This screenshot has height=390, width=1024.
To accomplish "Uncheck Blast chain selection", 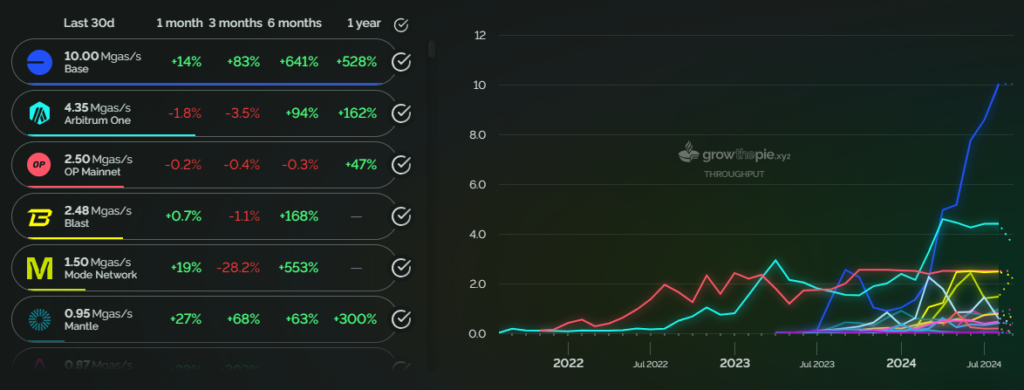I will (401, 216).
